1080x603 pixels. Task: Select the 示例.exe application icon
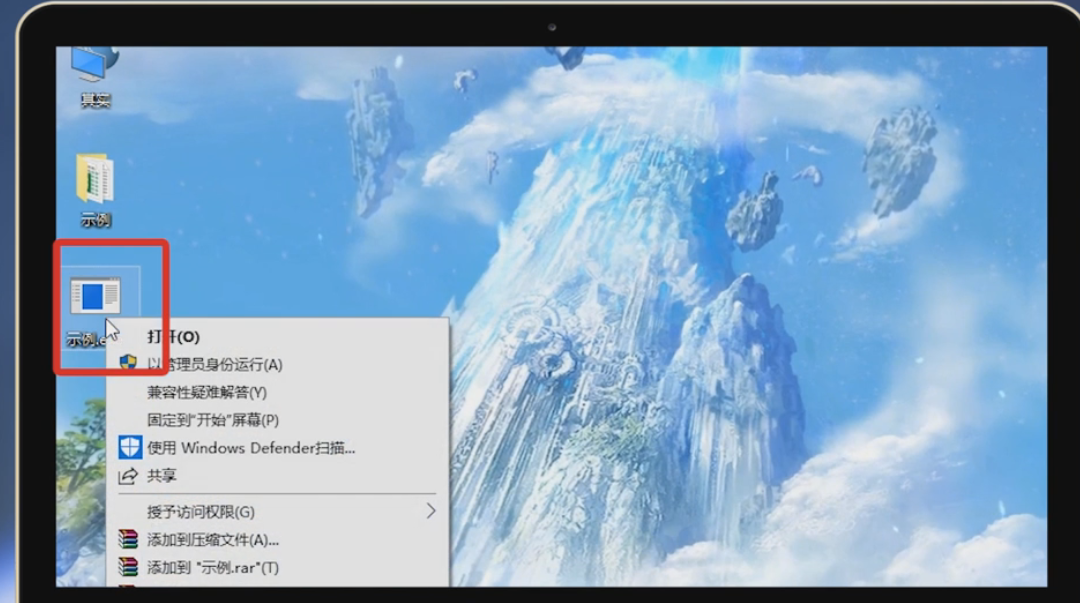[95, 296]
